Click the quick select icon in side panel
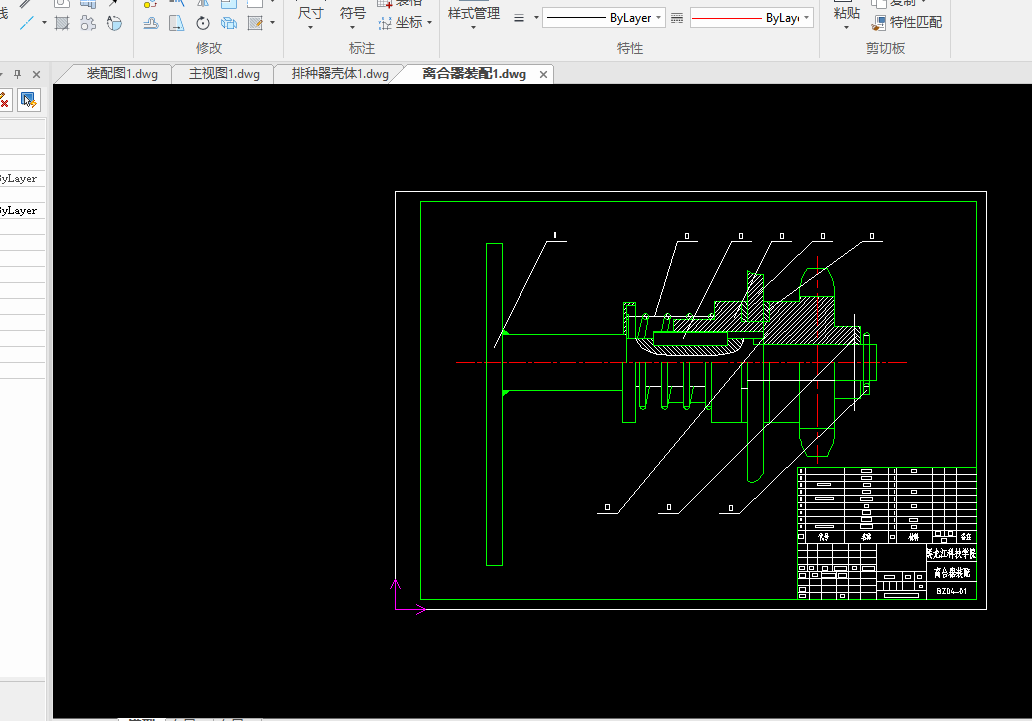Viewport: 1032px width, 721px height. 28,99
